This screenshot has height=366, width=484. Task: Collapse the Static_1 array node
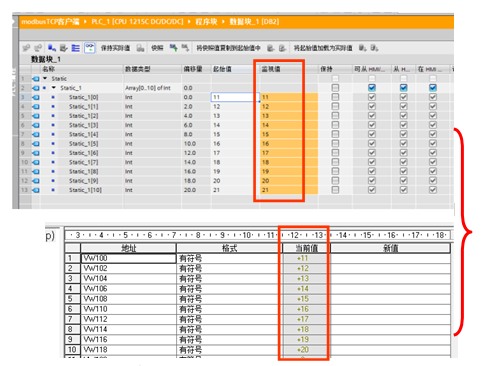click(54, 88)
